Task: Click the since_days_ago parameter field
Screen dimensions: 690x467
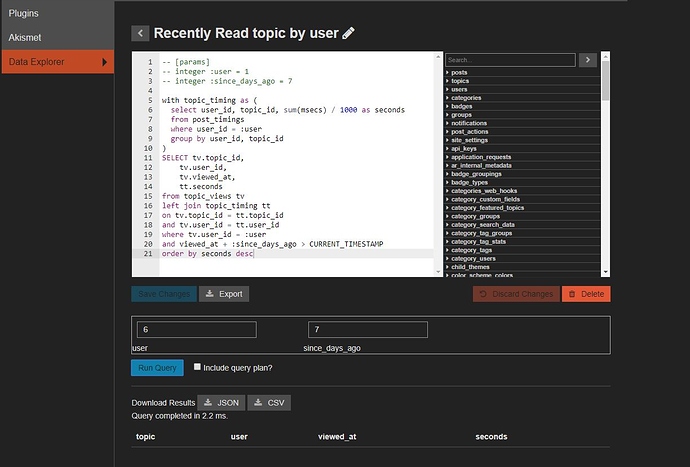Action: point(368,330)
